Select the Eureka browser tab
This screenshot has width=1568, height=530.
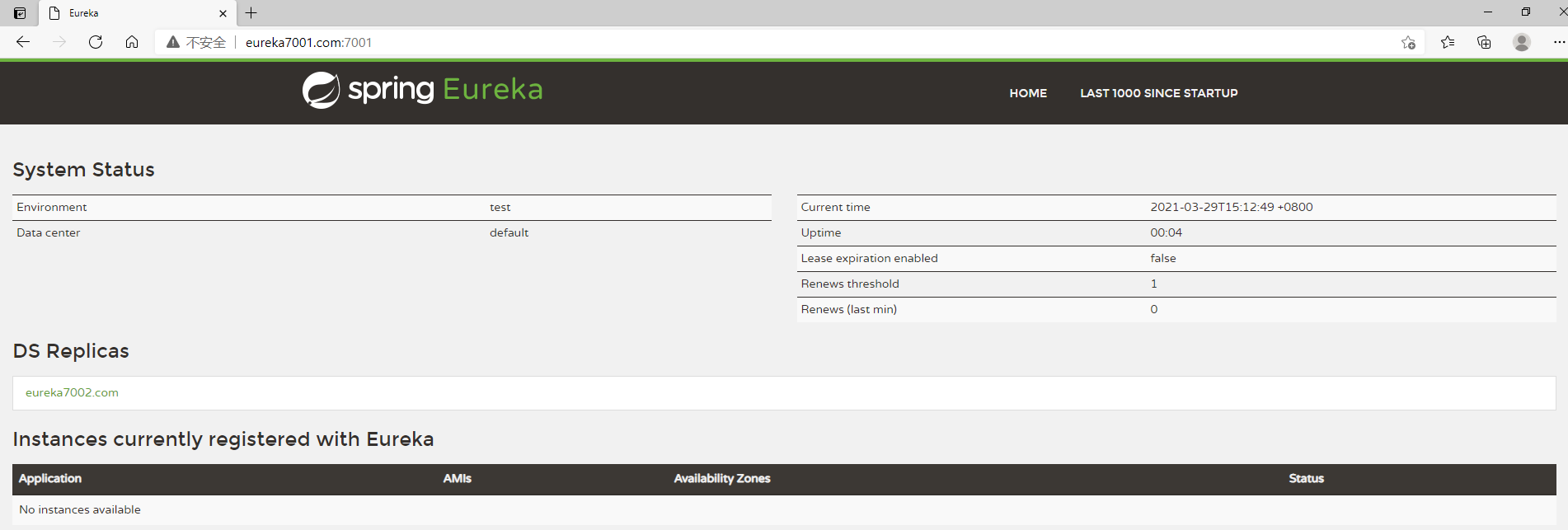tap(138, 13)
